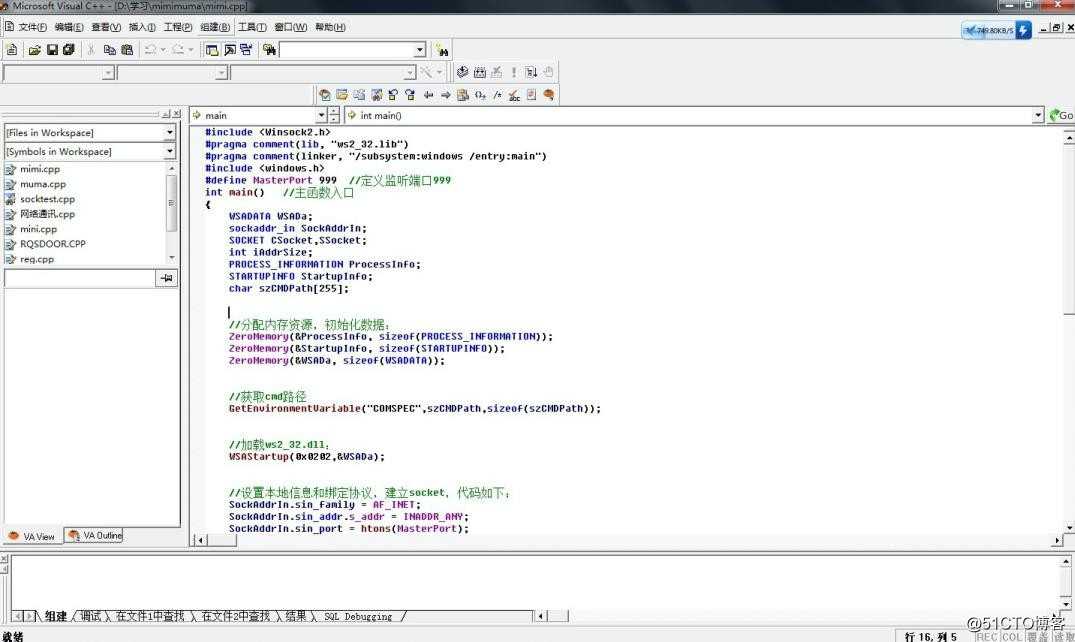Click the Visual Assist comment /* icon
Viewport: 1075px width, 642px height.
(498, 95)
